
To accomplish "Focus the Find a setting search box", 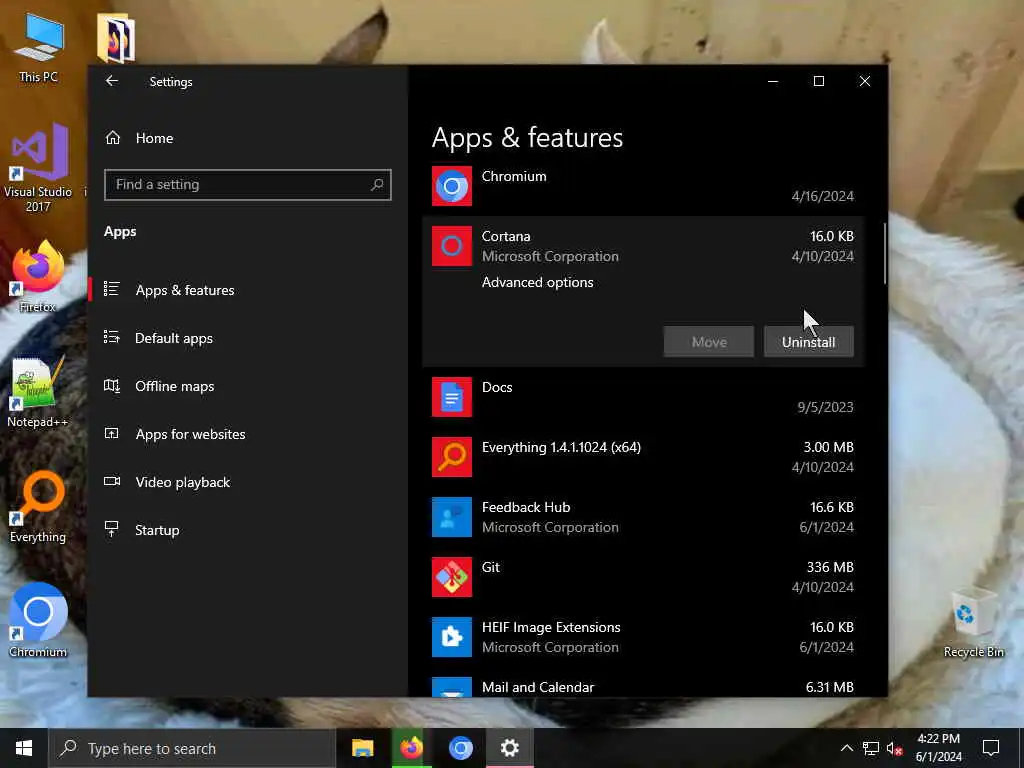I will (x=248, y=185).
